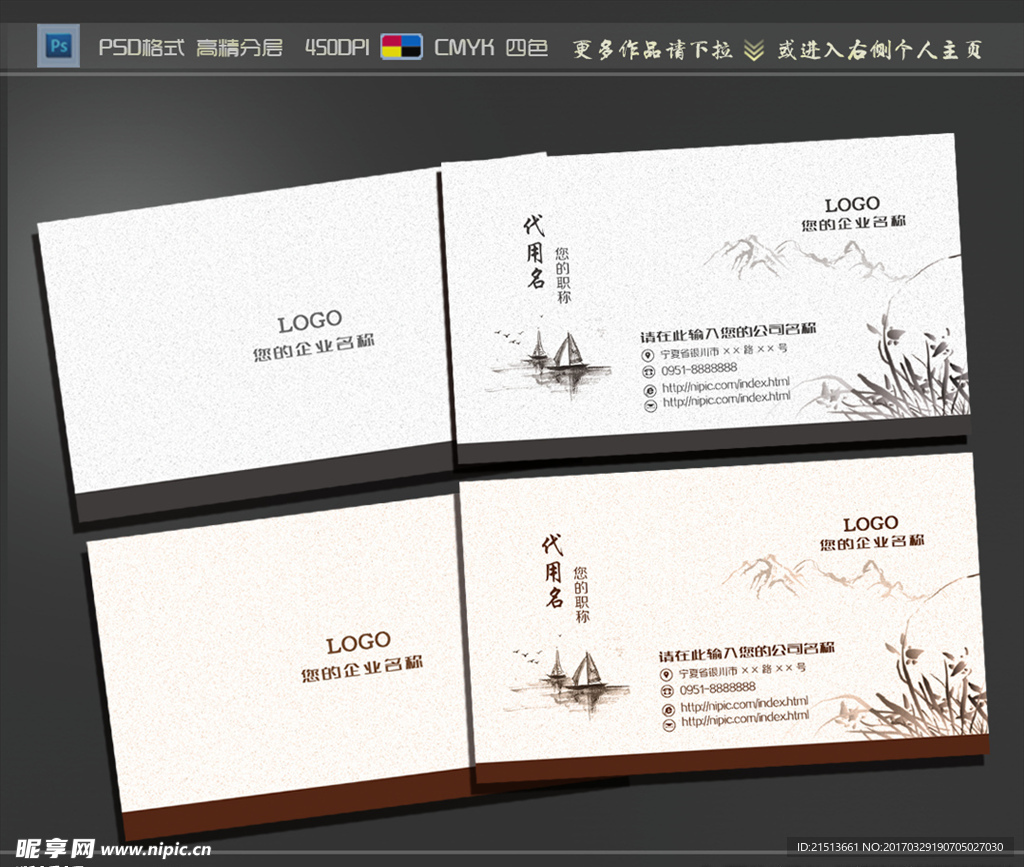Click '代用名' on the upper grey card
This screenshot has width=1024, height=867.
(x=534, y=252)
